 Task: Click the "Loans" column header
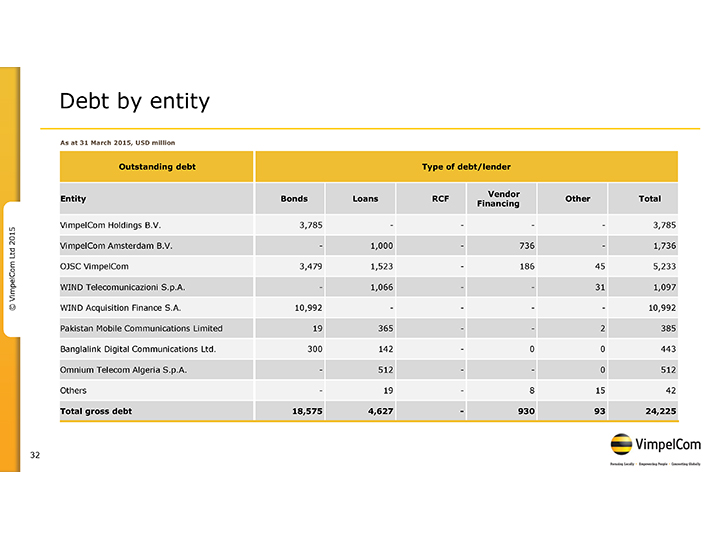tap(366, 198)
